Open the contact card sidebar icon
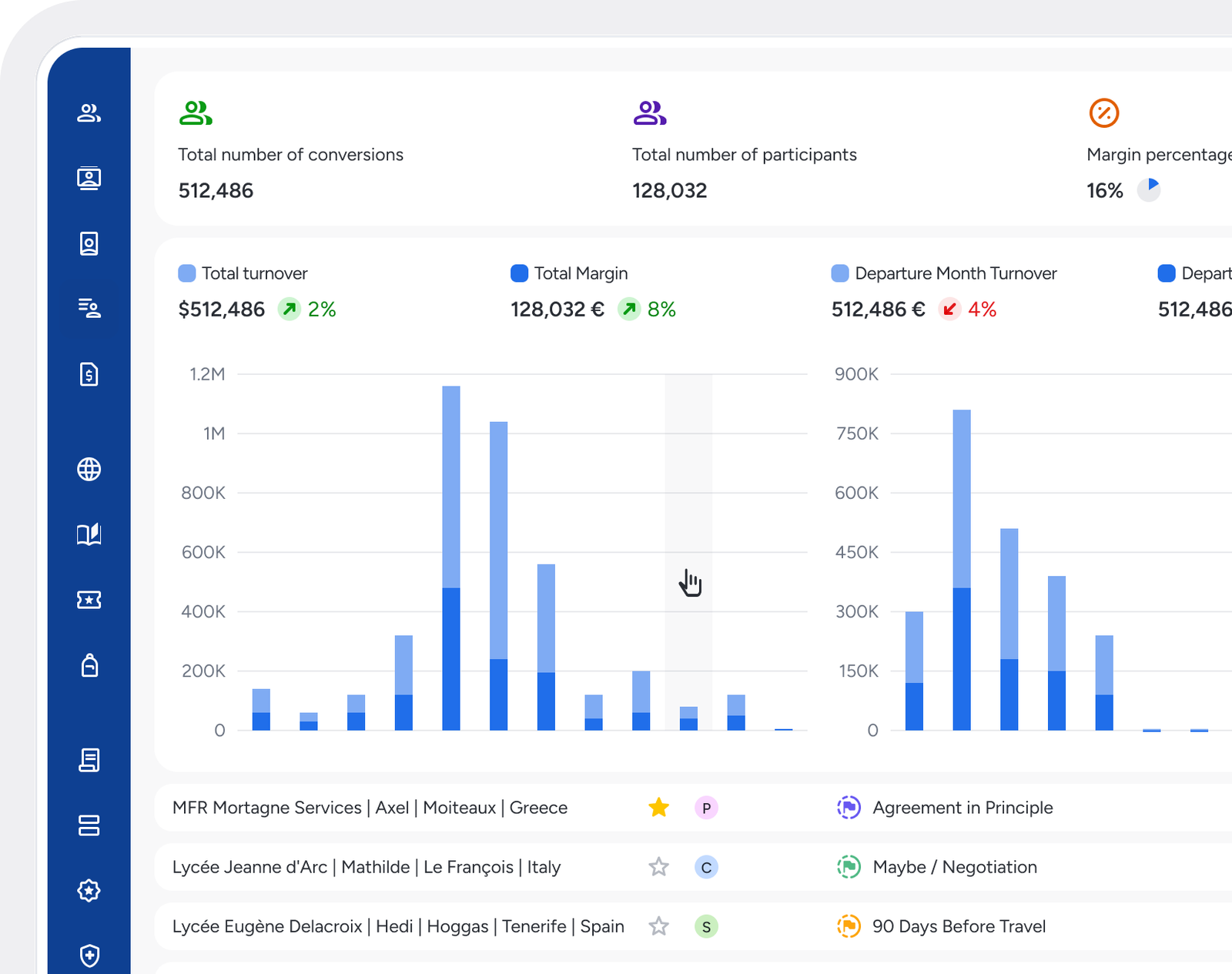Viewport: 1232px width, 974px height. 89,244
